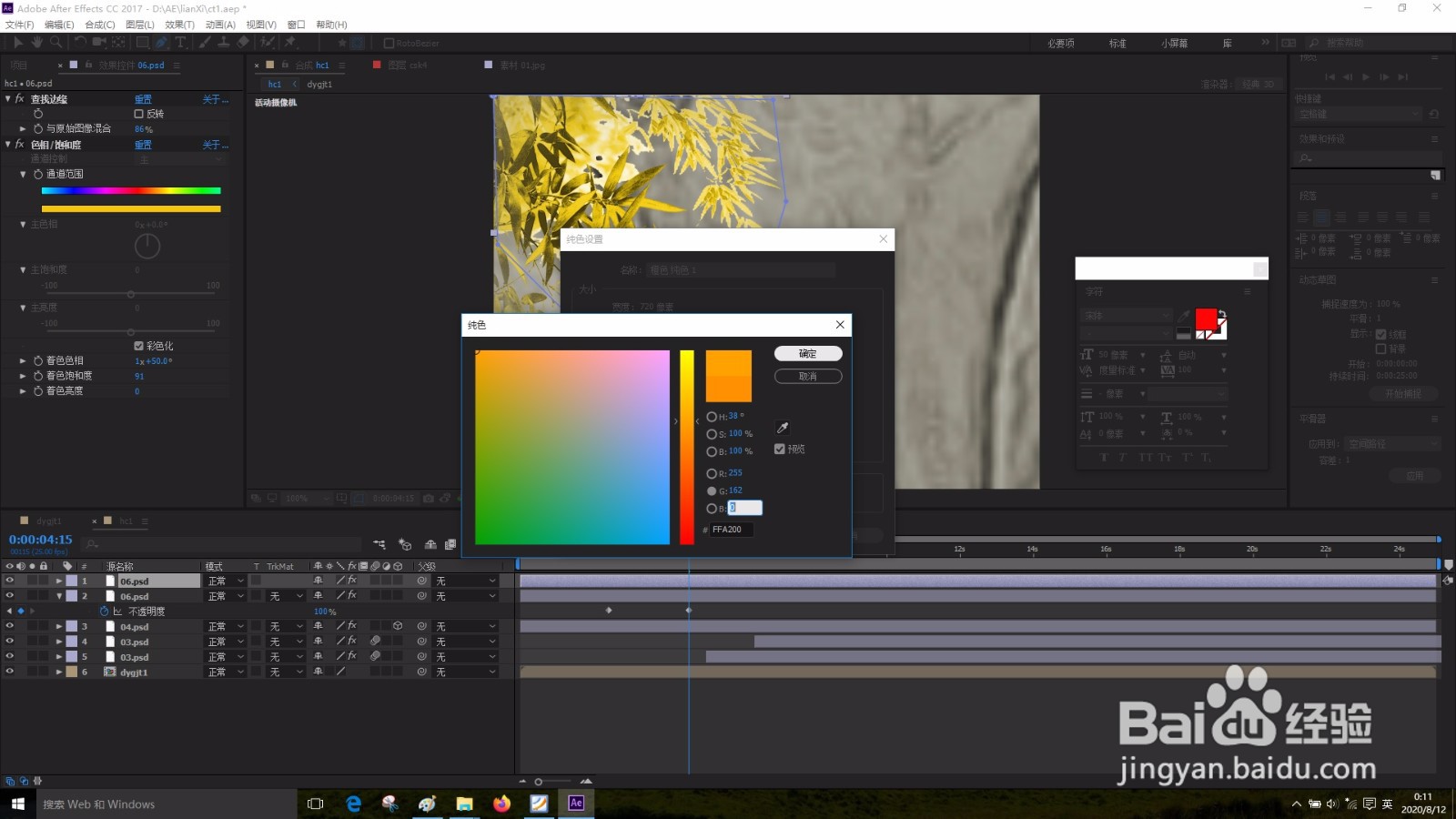Image resolution: width=1456 pixels, height=819 pixels.
Task: Click 关于 for 色相/饱和度 effect
Action: (x=215, y=145)
